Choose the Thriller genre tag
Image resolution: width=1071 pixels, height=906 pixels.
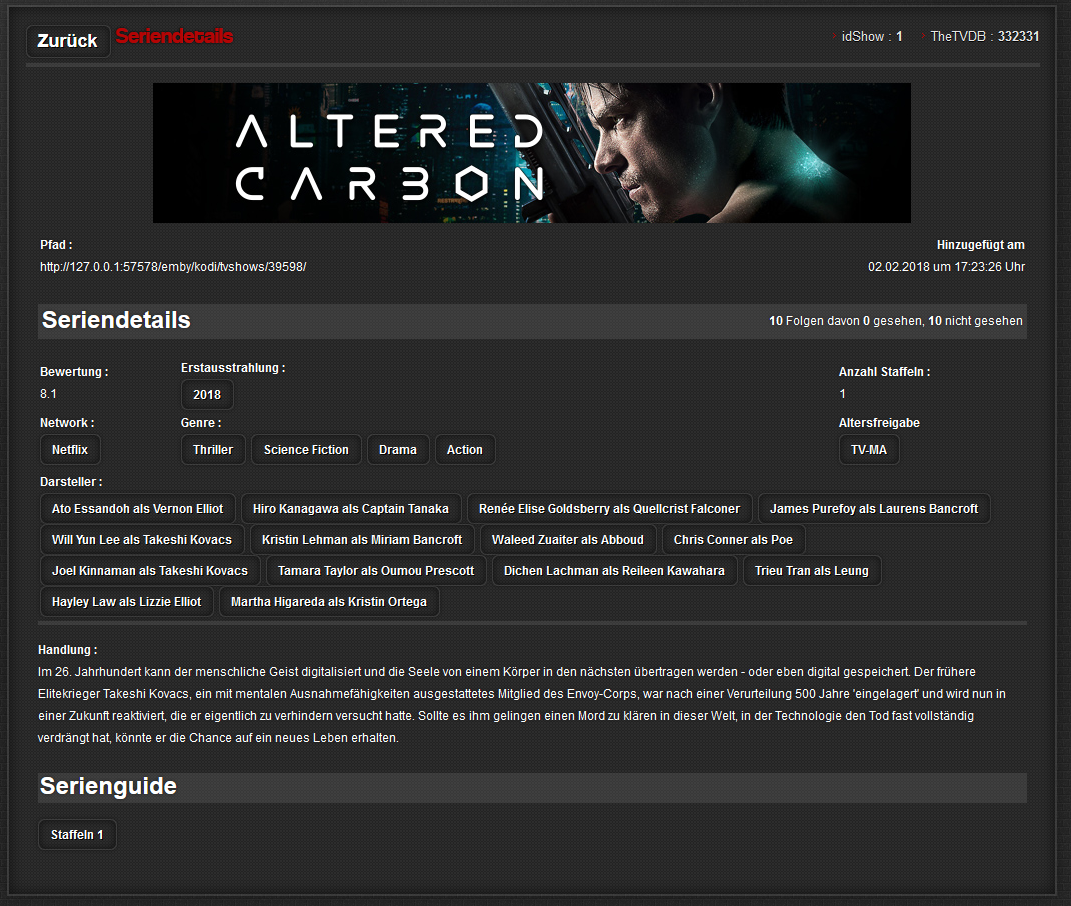[x=213, y=450]
